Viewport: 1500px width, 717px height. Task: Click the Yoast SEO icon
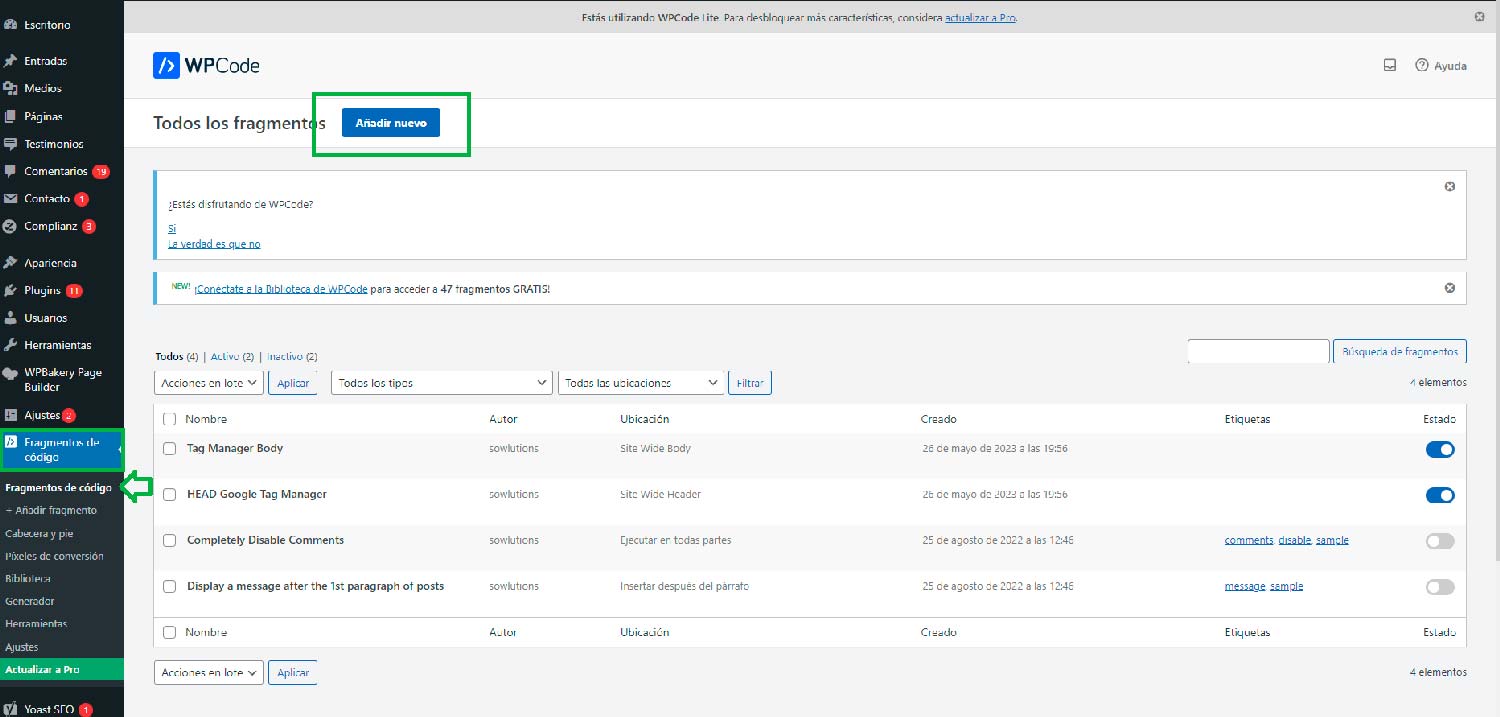10,709
